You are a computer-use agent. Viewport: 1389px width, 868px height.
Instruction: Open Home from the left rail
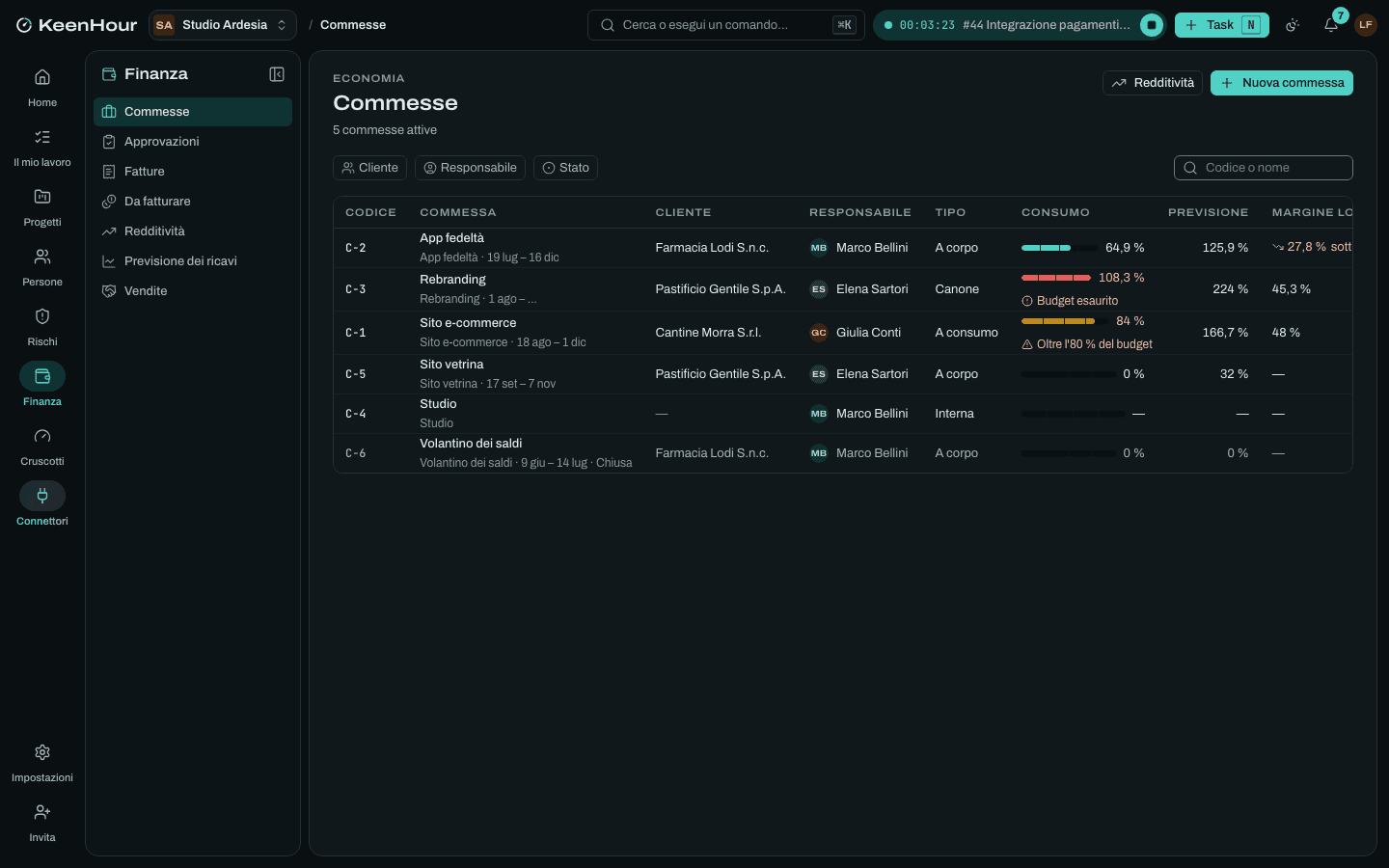click(x=42, y=87)
